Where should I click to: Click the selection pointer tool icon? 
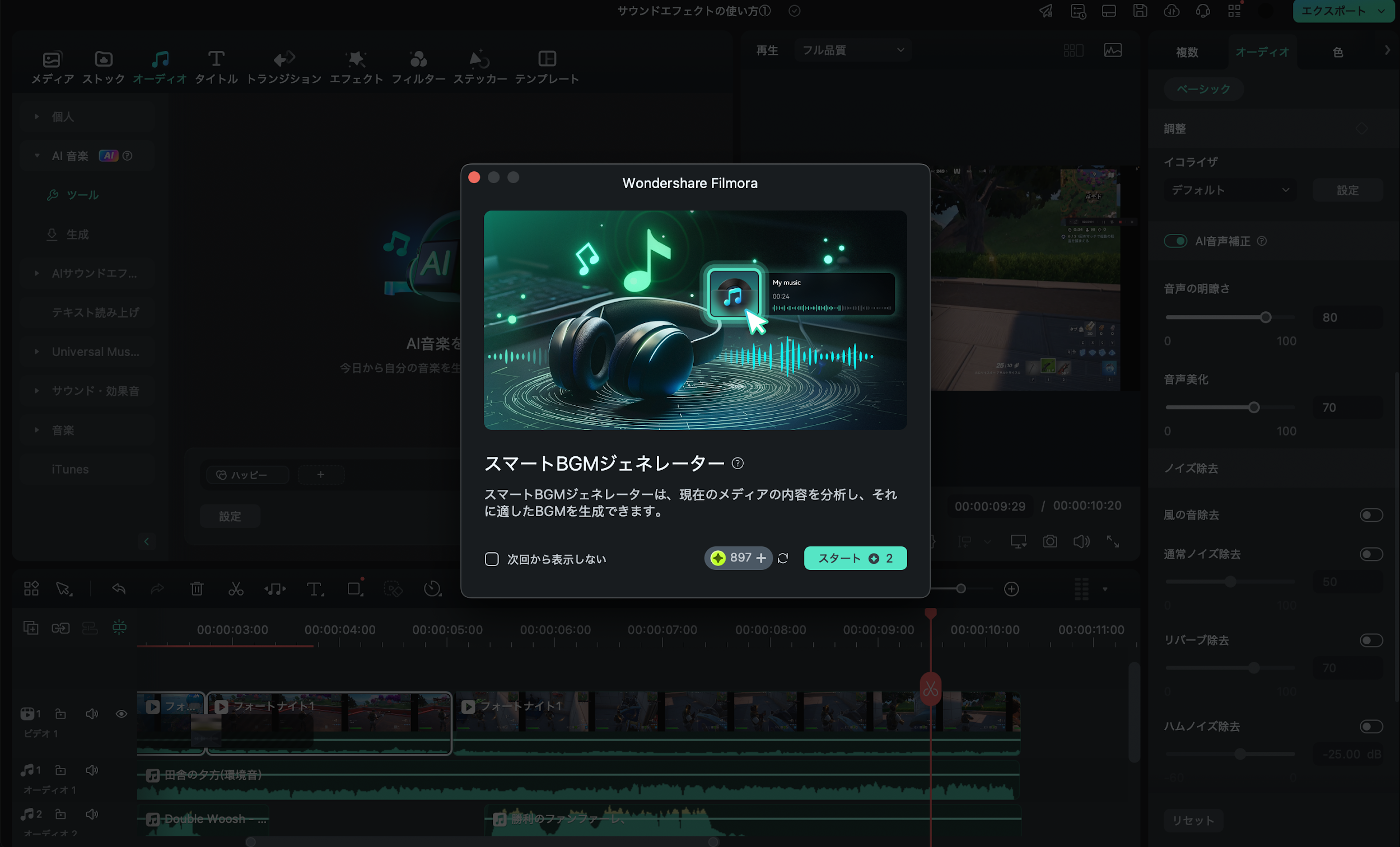coord(64,588)
